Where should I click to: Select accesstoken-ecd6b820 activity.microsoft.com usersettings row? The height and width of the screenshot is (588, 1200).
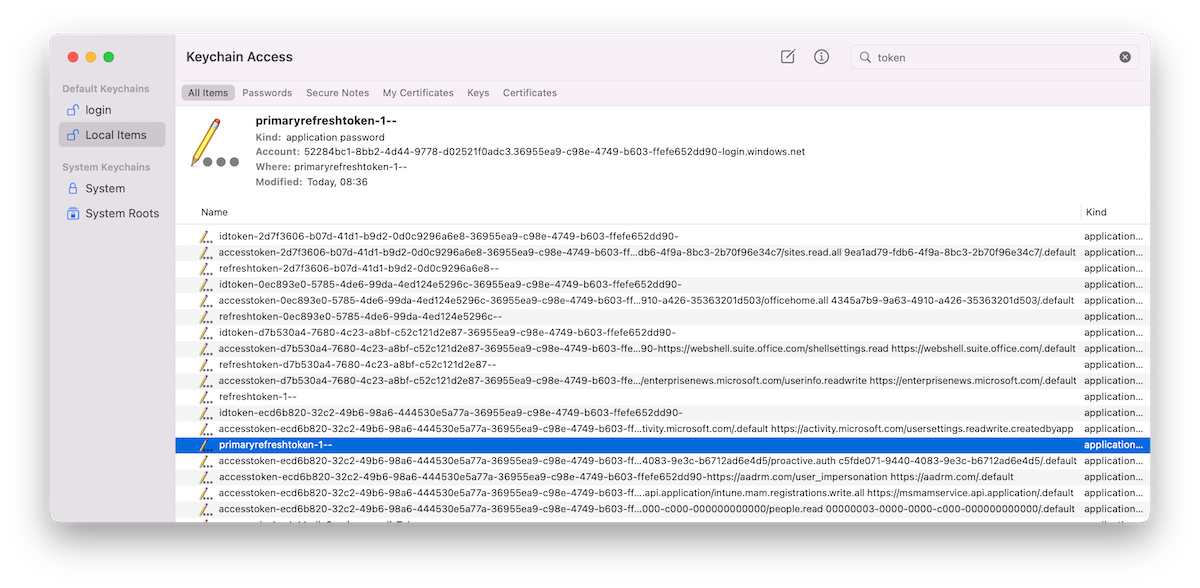coord(662,428)
